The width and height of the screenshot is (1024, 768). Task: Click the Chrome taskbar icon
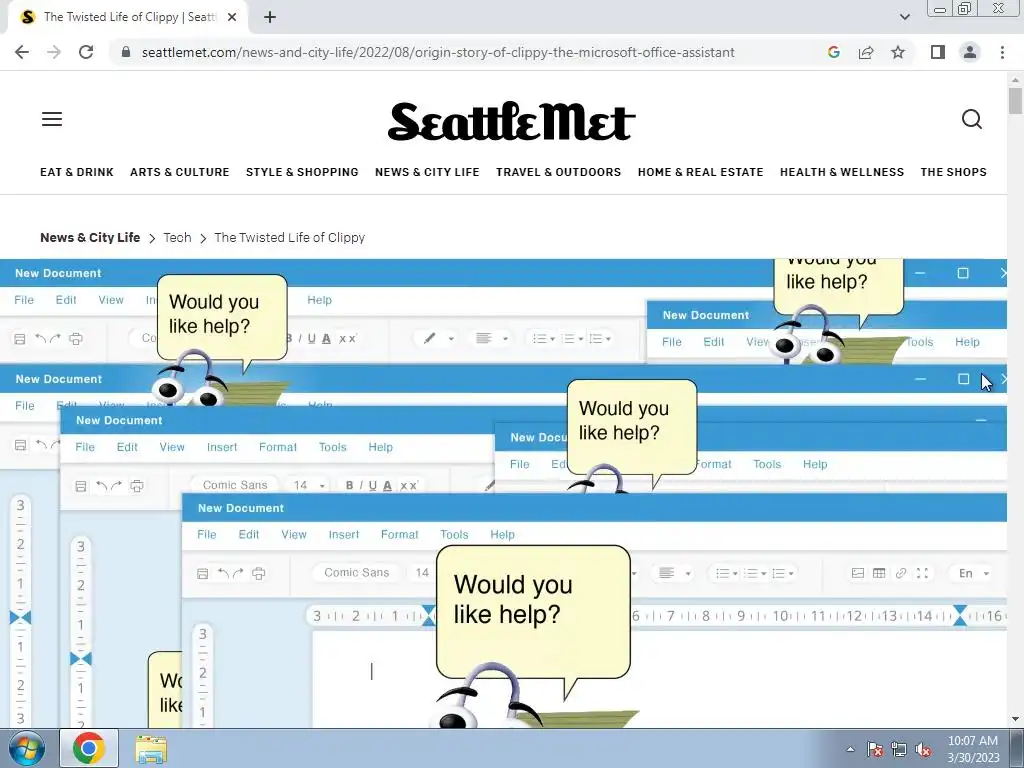89,748
